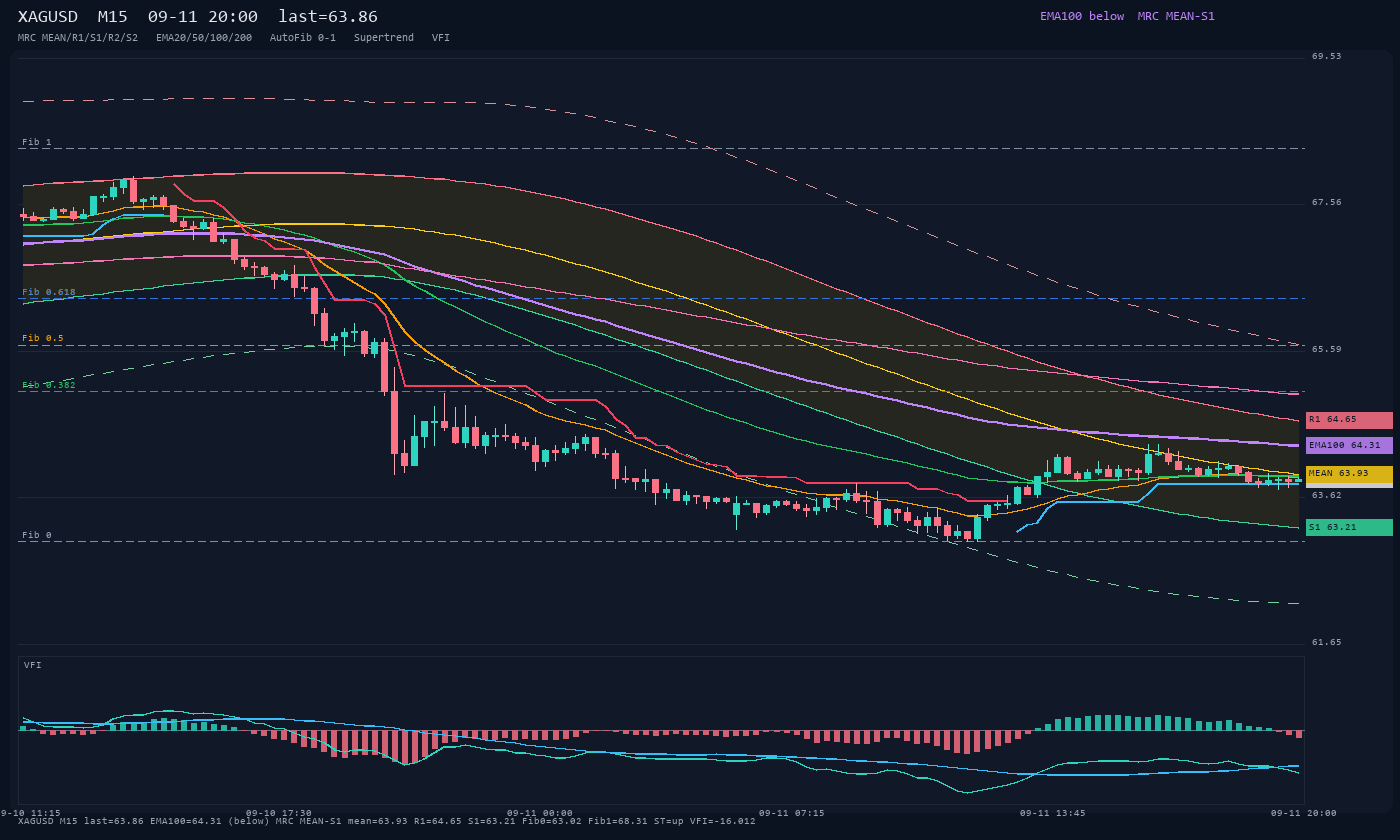Click the 'Fib 1' level label
Screen dimensions: 1400x840
click(37, 143)
